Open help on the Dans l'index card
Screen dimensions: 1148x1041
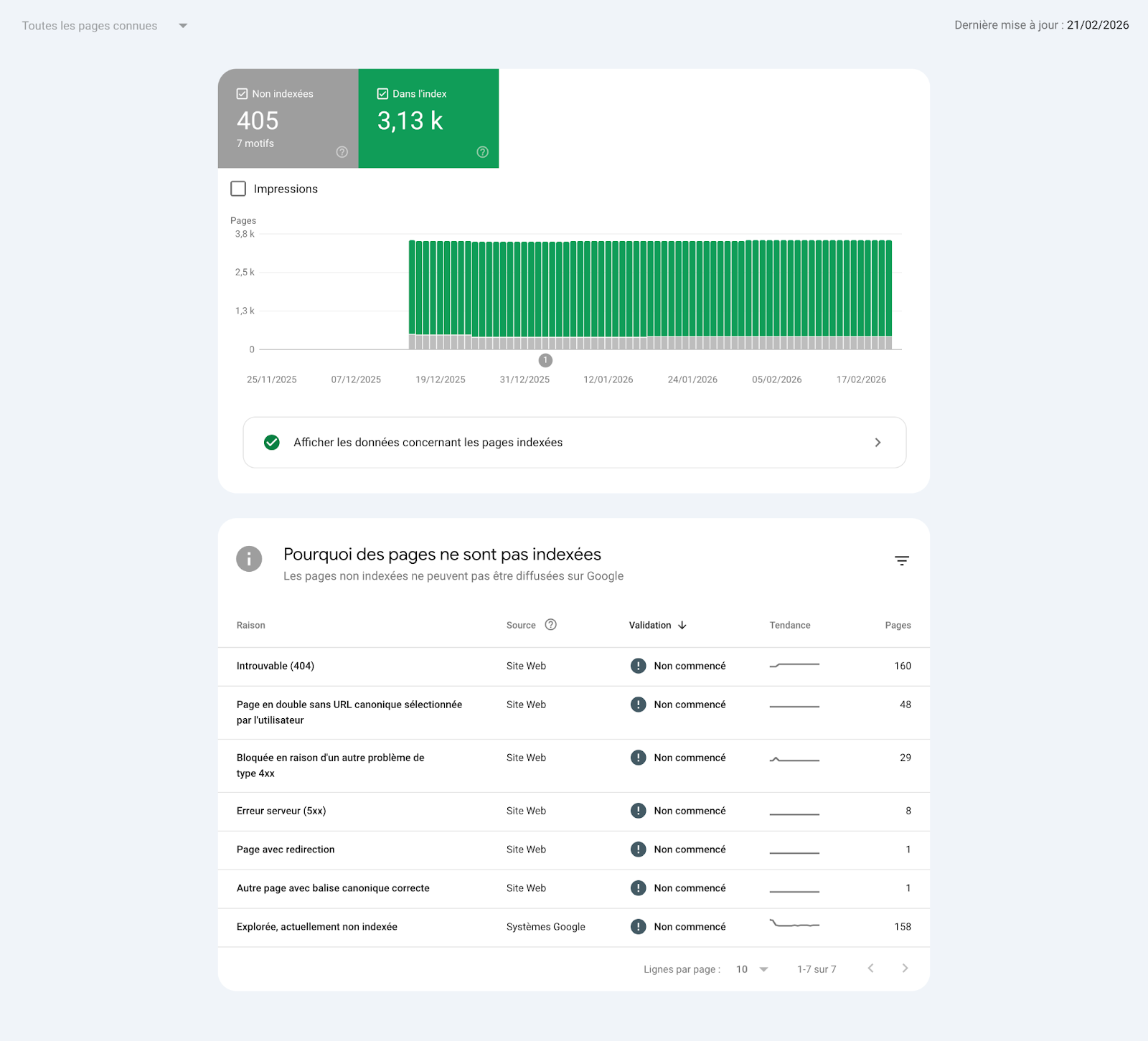(481, 151)
